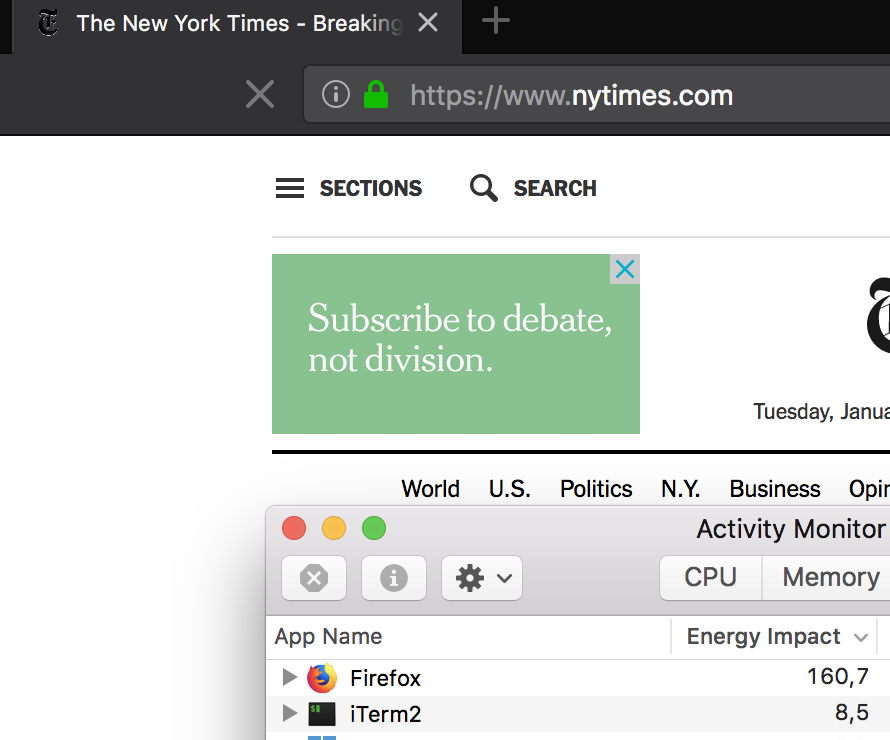The width and height of the screenshot is (890, 740).
Task: Open the Business section link
Action: [775, 489]
